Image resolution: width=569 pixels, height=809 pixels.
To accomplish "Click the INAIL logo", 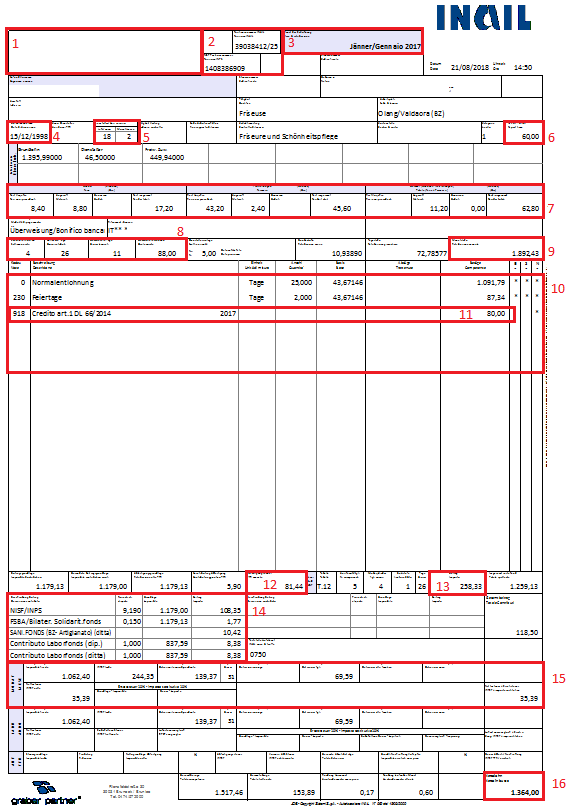I will (x=483, y=18).
